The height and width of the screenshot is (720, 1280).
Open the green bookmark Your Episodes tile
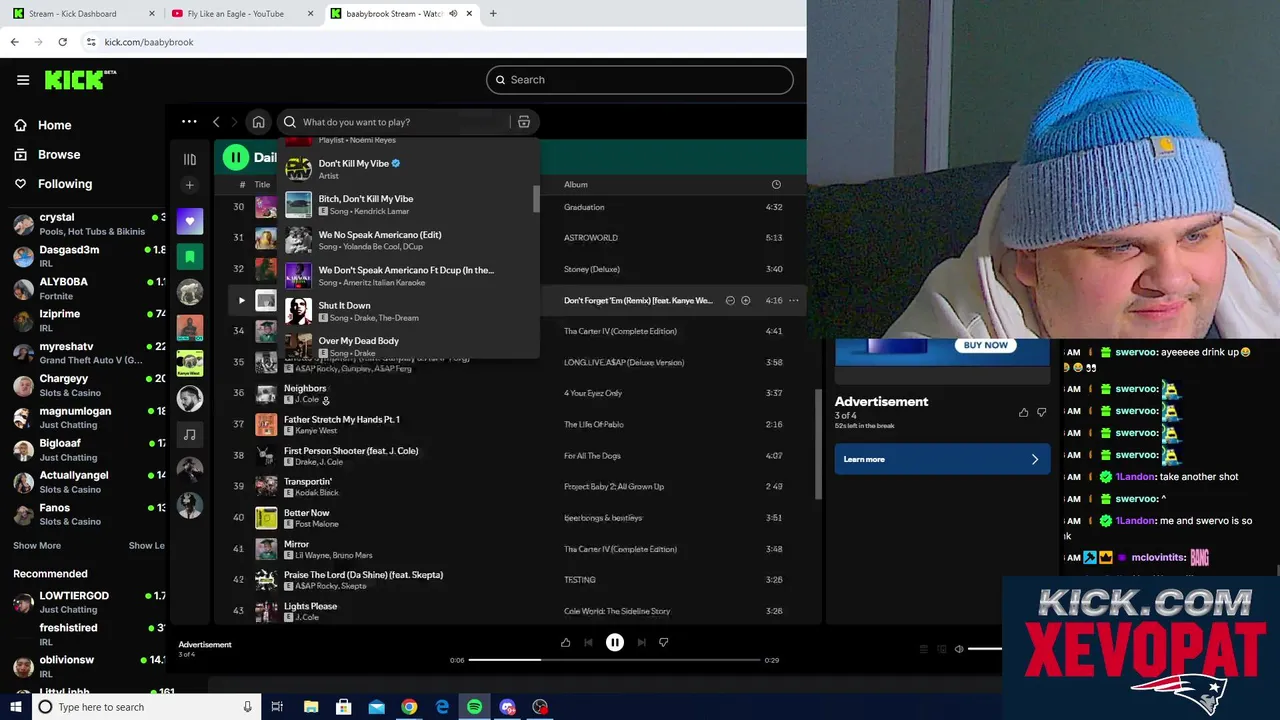click(x=190, y=257)
